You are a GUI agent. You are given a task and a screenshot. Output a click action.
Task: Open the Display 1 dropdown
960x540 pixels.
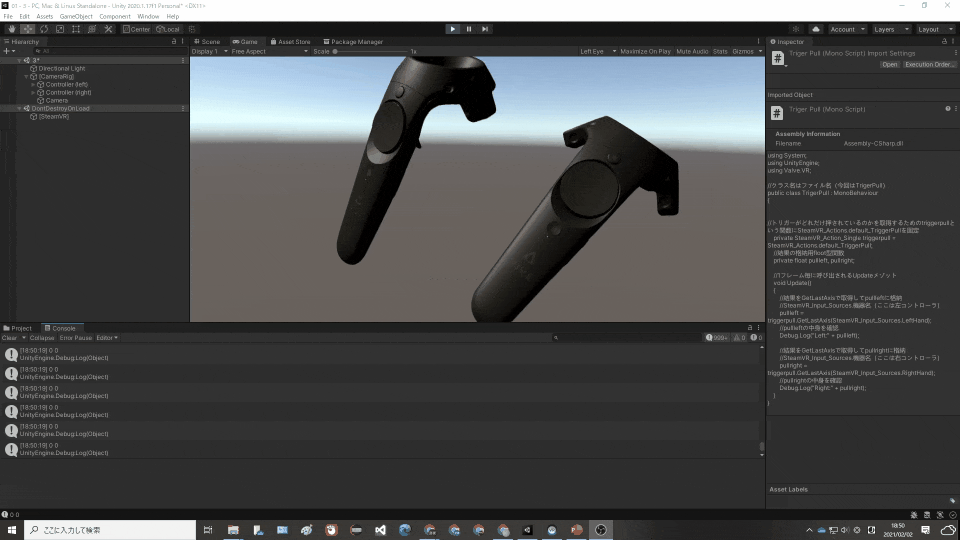point(209,51)
